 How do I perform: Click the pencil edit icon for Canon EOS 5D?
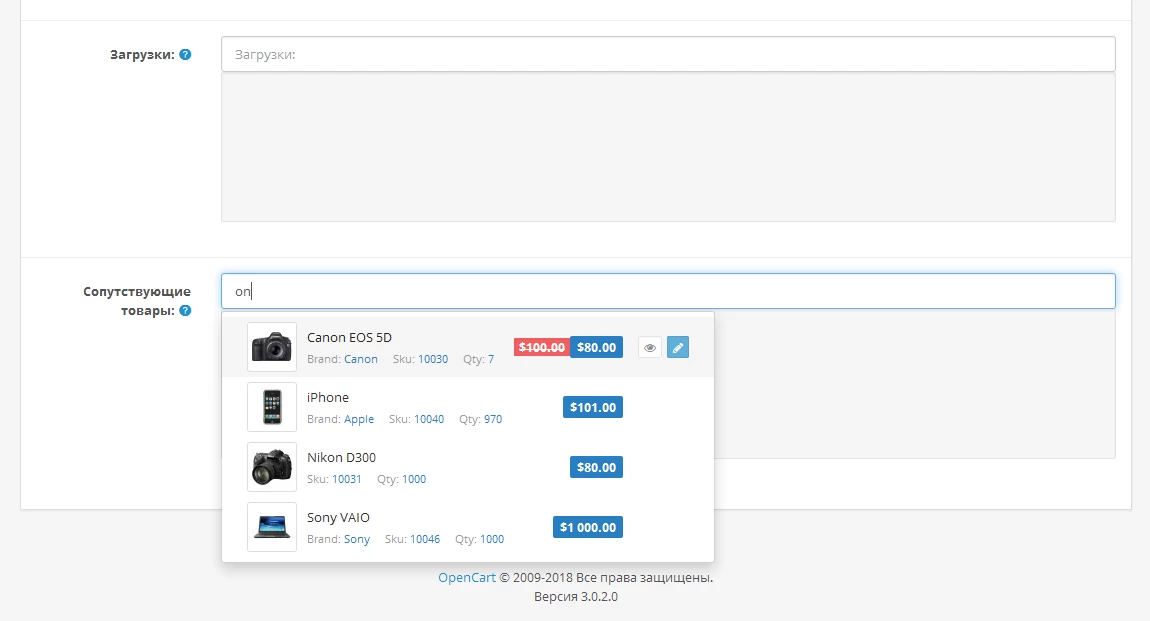678,348
